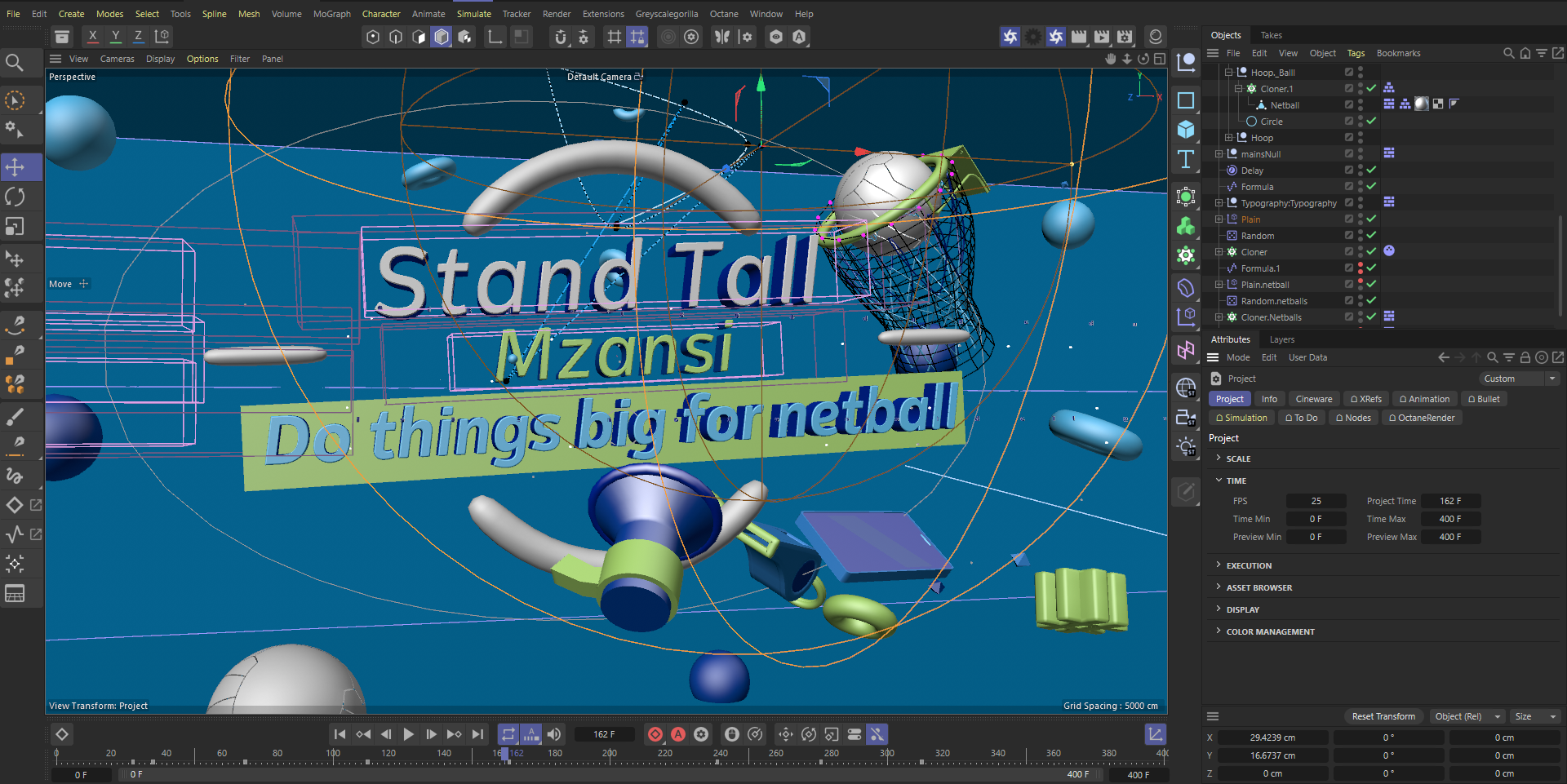Toggle the X axis lock
The image size is (1567, 784).
[93, 36]
